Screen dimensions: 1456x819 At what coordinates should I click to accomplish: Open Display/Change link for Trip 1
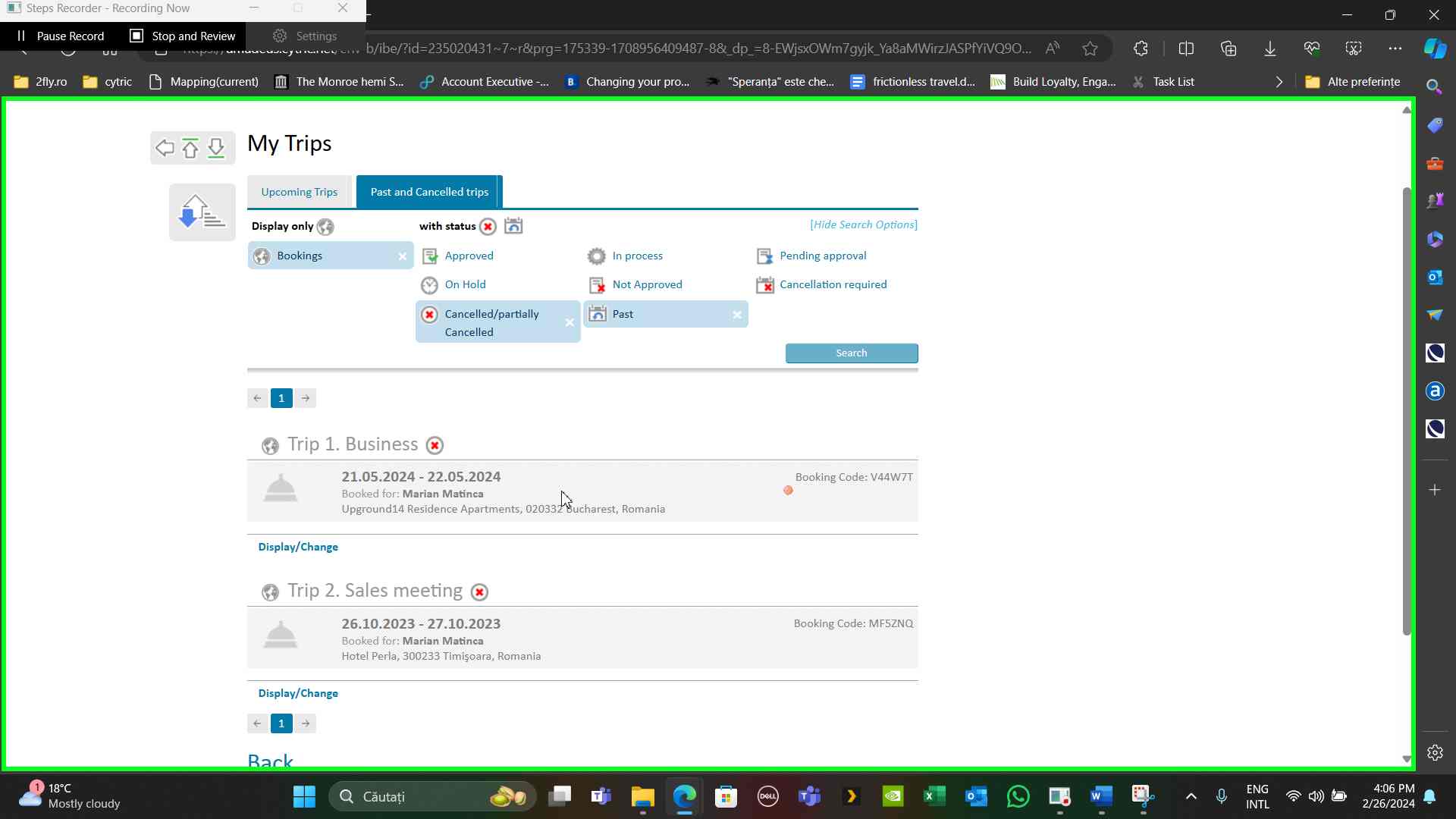coord(298,548)
